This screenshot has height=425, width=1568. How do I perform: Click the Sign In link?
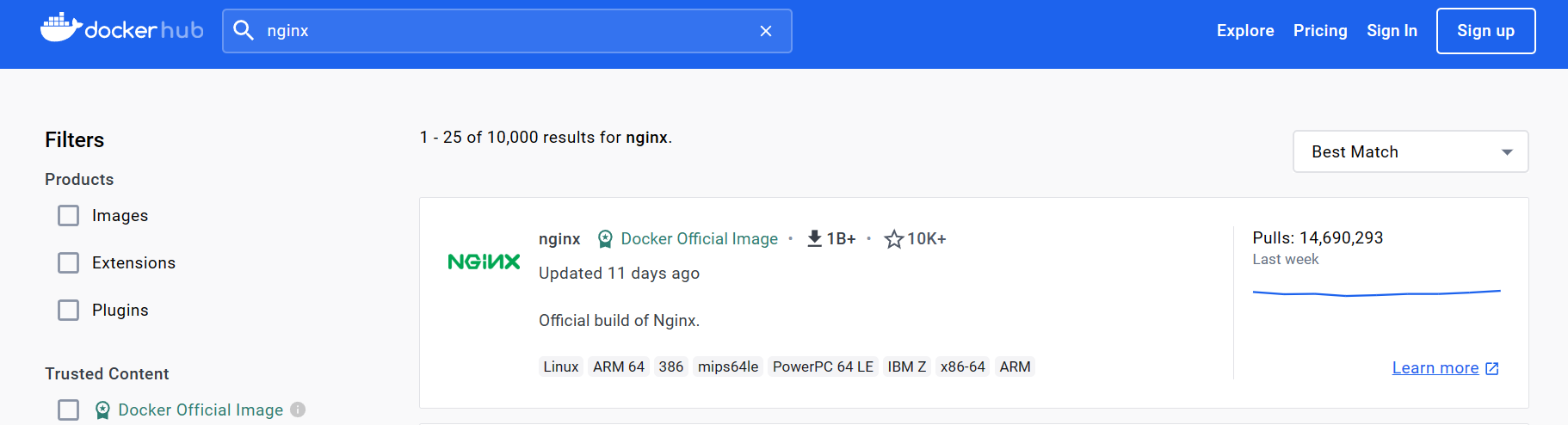pos(1391,31)
